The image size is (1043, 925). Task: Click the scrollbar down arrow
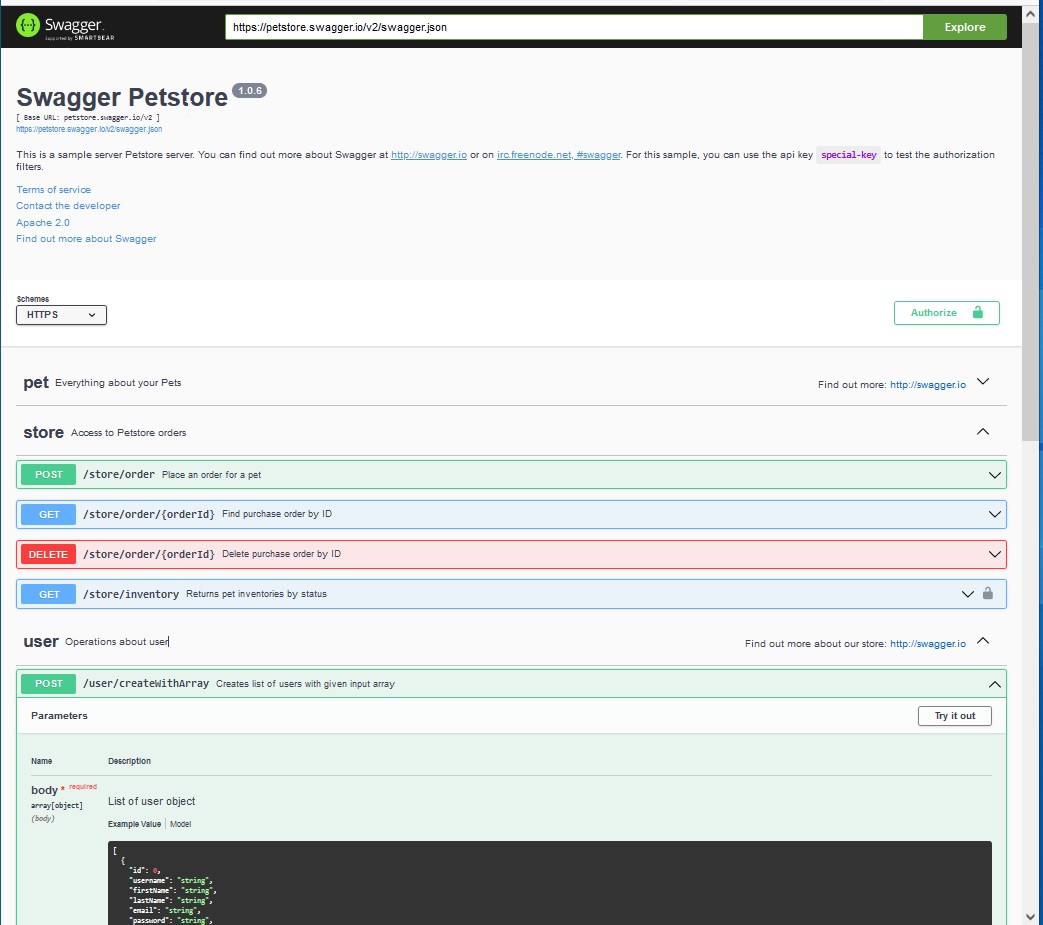point(1032,916)
